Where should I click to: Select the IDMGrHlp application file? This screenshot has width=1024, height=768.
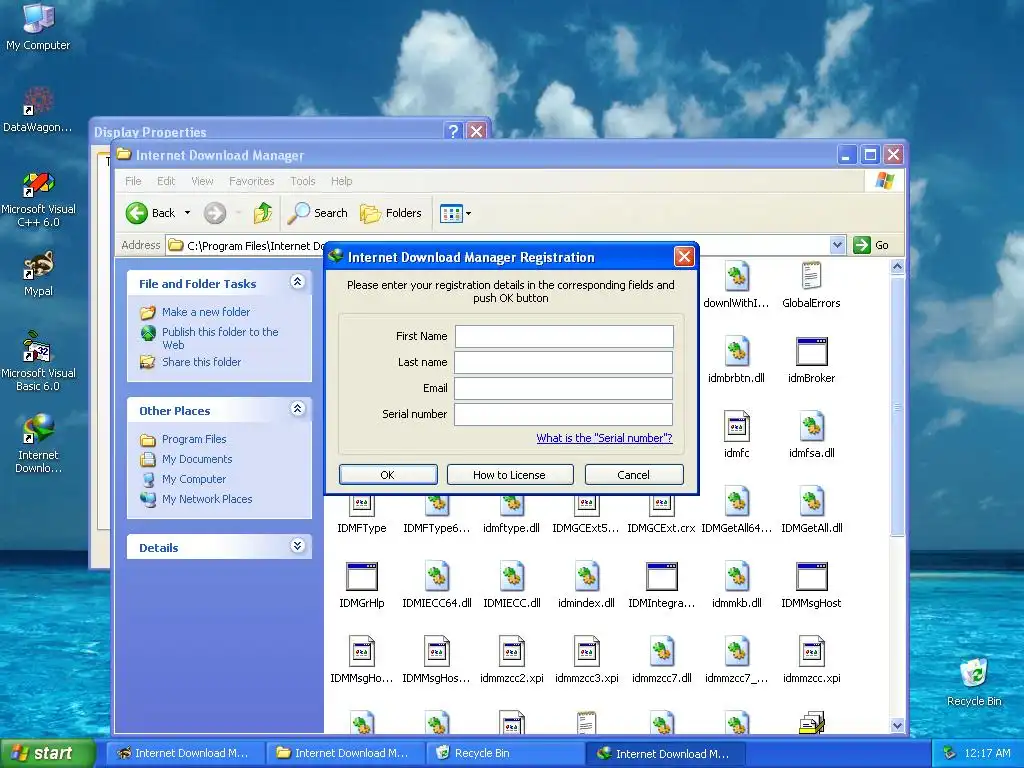362,585
